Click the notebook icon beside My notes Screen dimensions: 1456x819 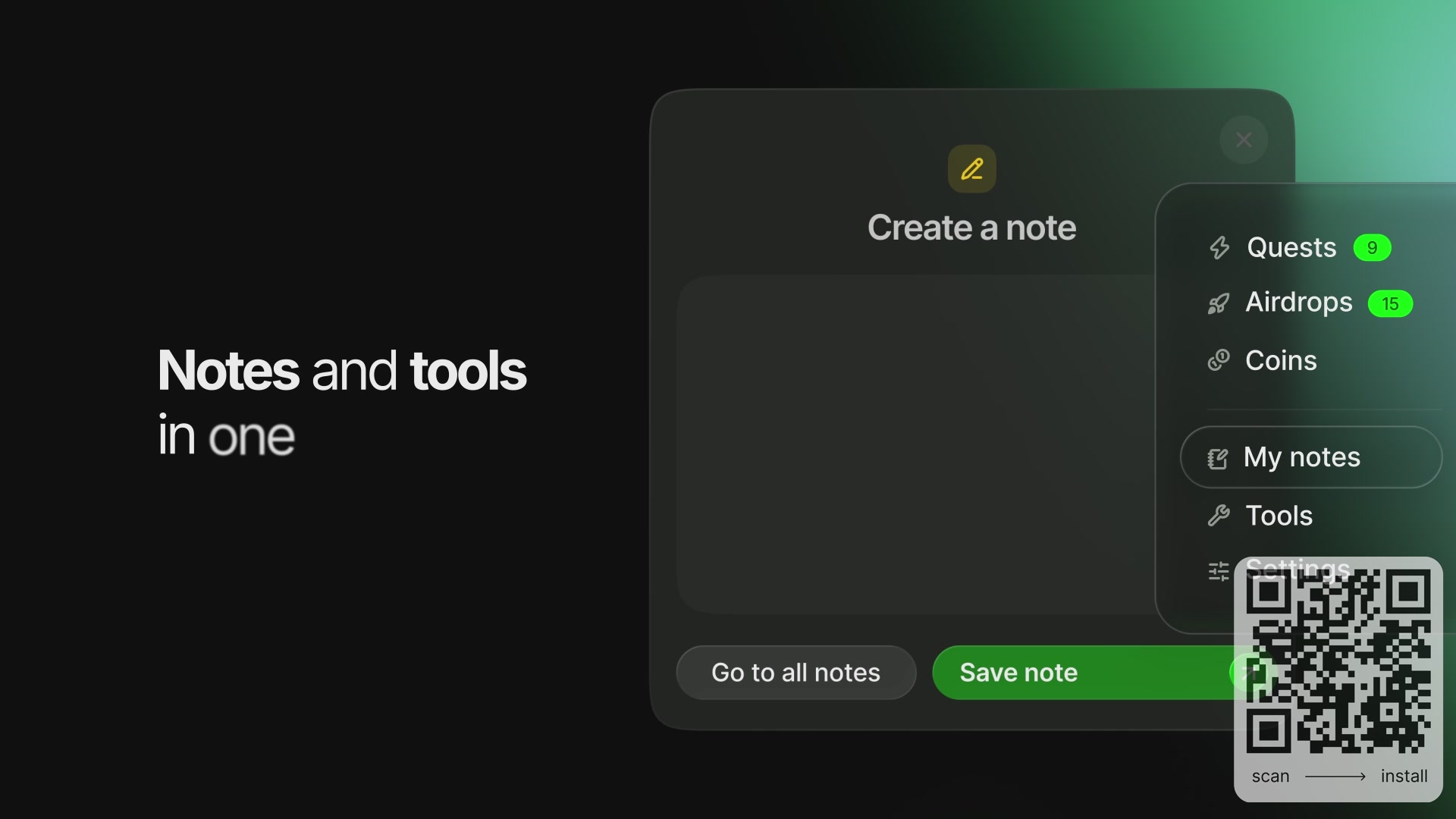[x=1218, y=458]
